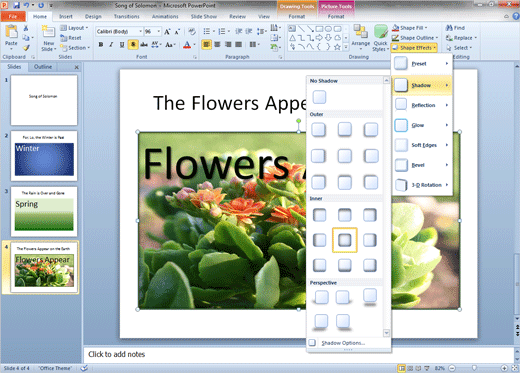
Task: Open the Calibri font name box
Action: (x=119, y=31)
